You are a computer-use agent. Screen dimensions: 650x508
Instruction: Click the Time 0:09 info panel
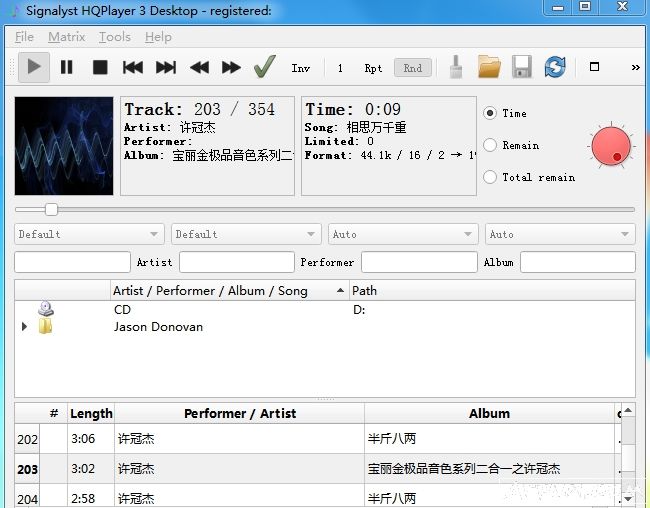pyautogui.click(x=389, y=146)
